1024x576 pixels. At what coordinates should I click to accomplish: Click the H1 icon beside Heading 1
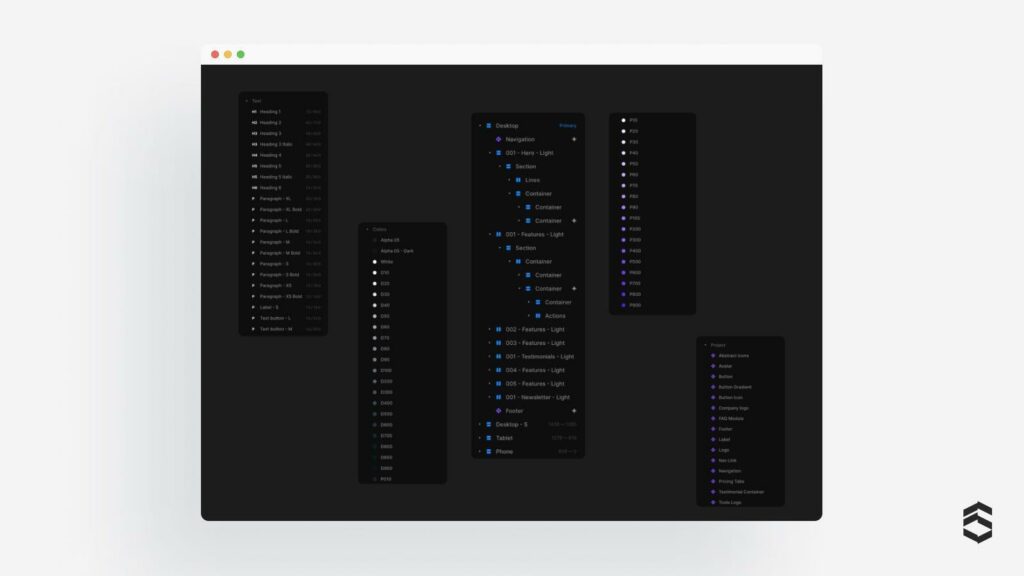254,112
